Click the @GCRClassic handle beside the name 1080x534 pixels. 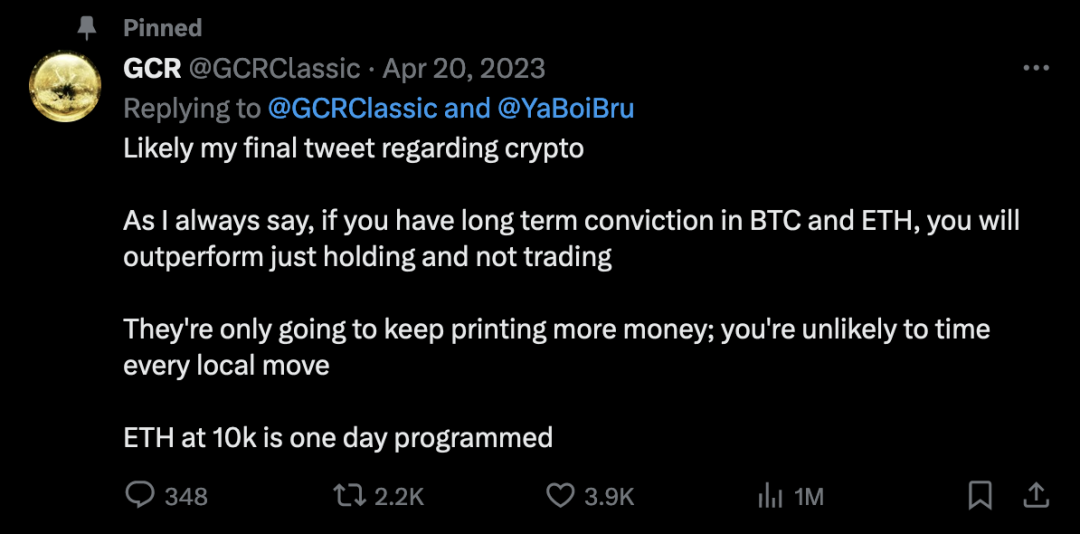[276, 68]
